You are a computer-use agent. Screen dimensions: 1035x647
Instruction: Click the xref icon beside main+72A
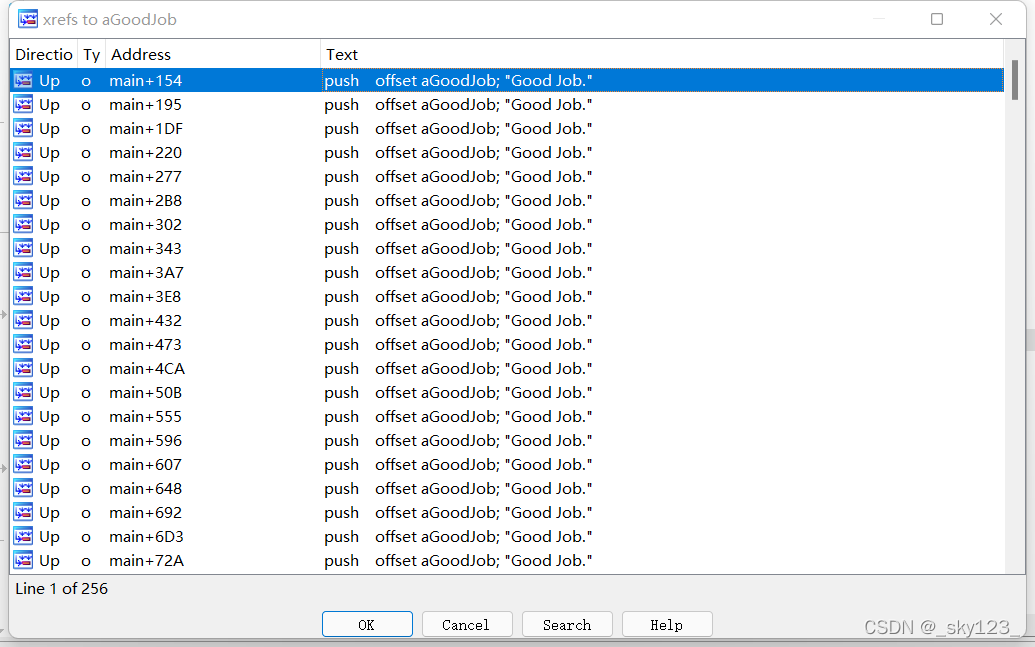click(23, 561)
